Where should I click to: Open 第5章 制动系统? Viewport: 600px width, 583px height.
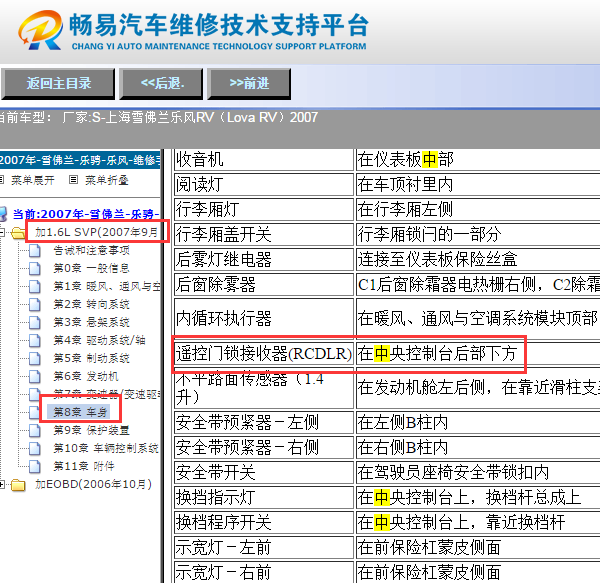coord(91,358)
